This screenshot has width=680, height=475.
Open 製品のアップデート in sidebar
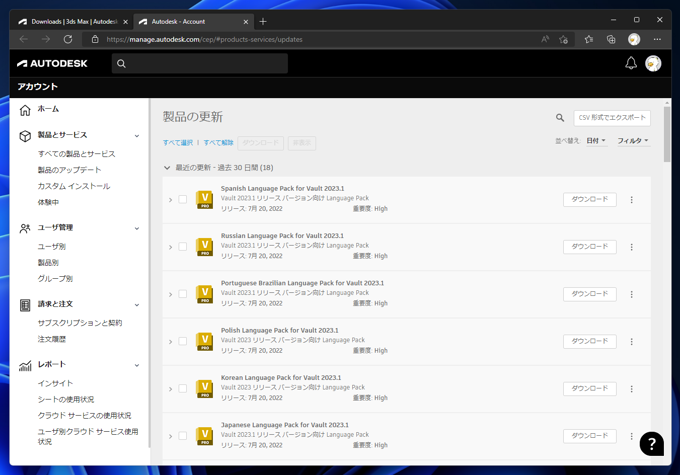(x=69, y=170)
